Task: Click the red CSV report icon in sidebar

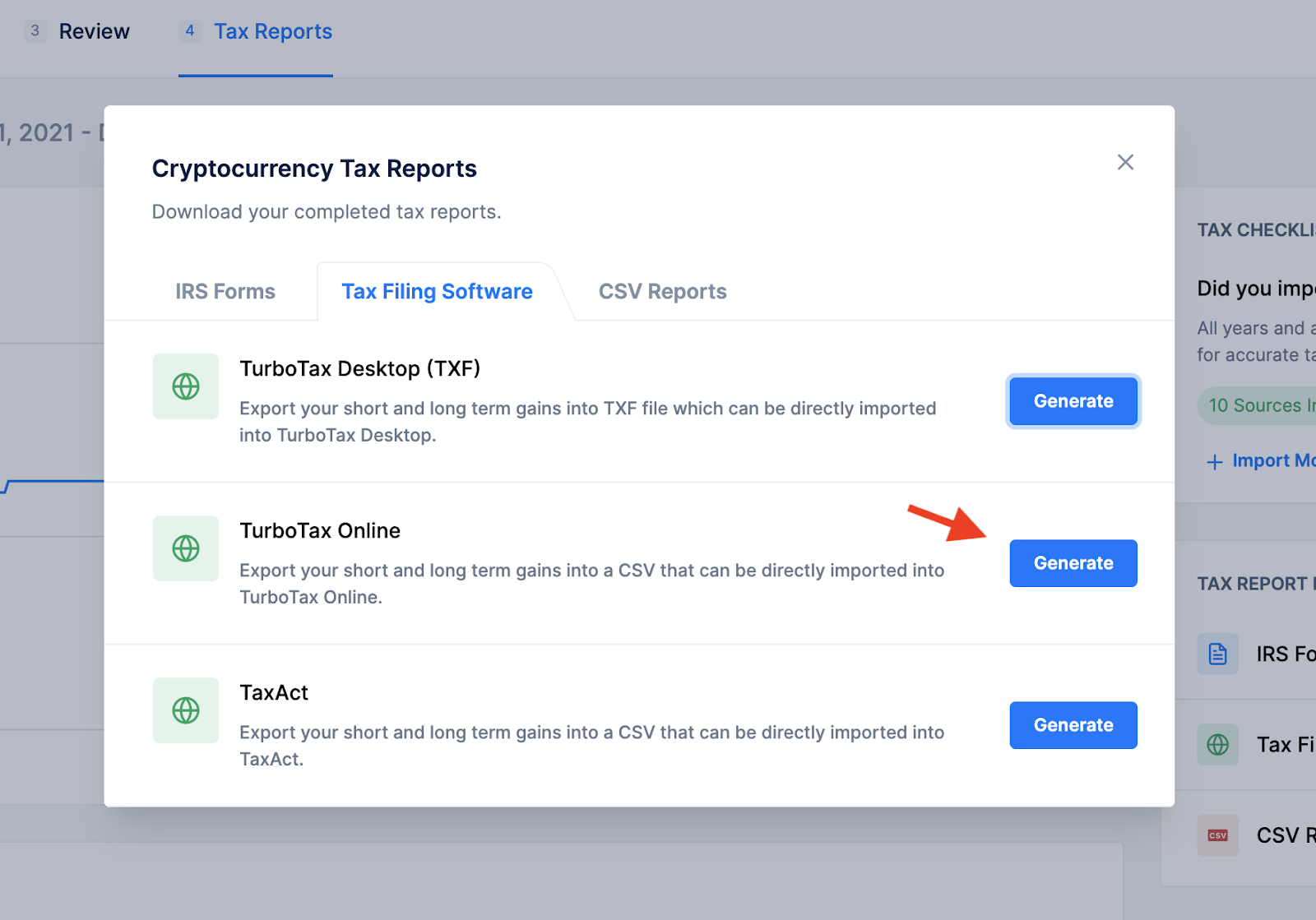Action: point(1217,834)
